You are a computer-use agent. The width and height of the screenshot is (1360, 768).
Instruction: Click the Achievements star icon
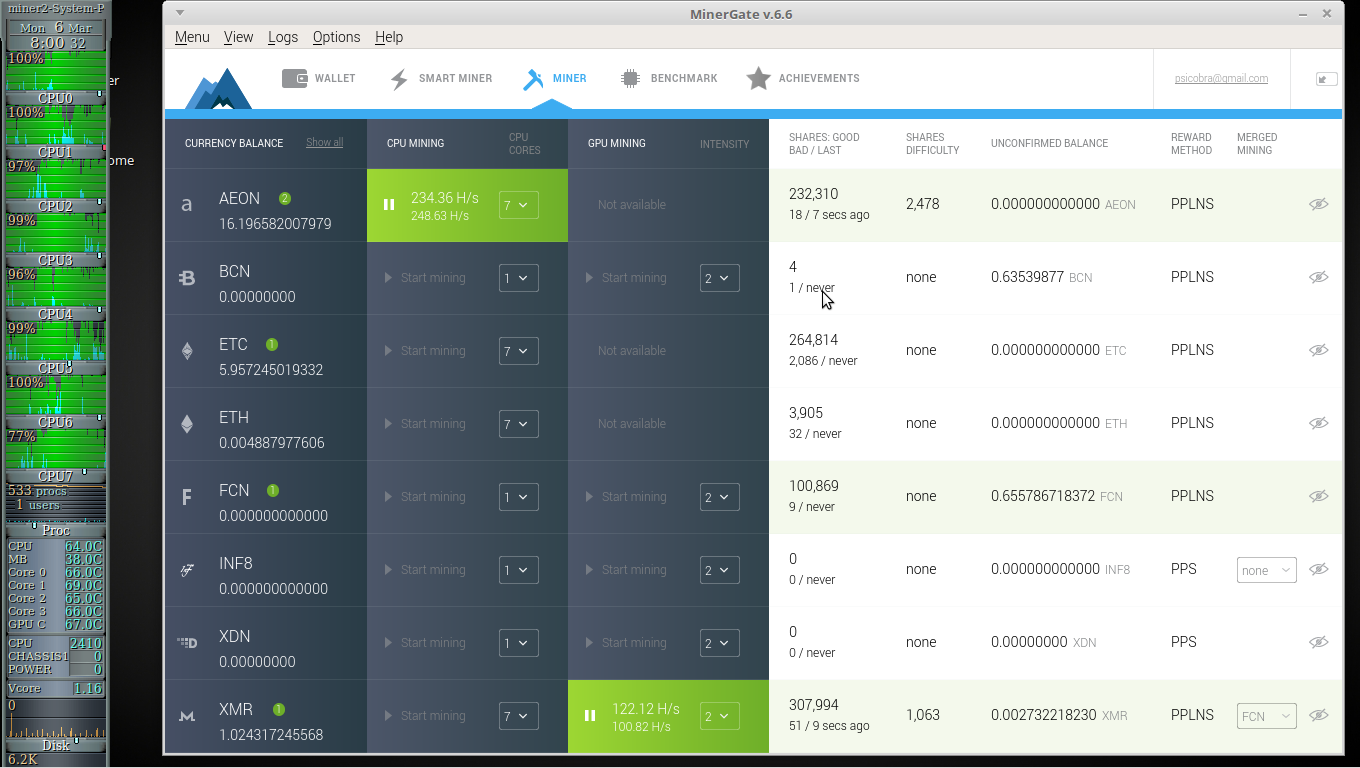[x=758, y=78]
